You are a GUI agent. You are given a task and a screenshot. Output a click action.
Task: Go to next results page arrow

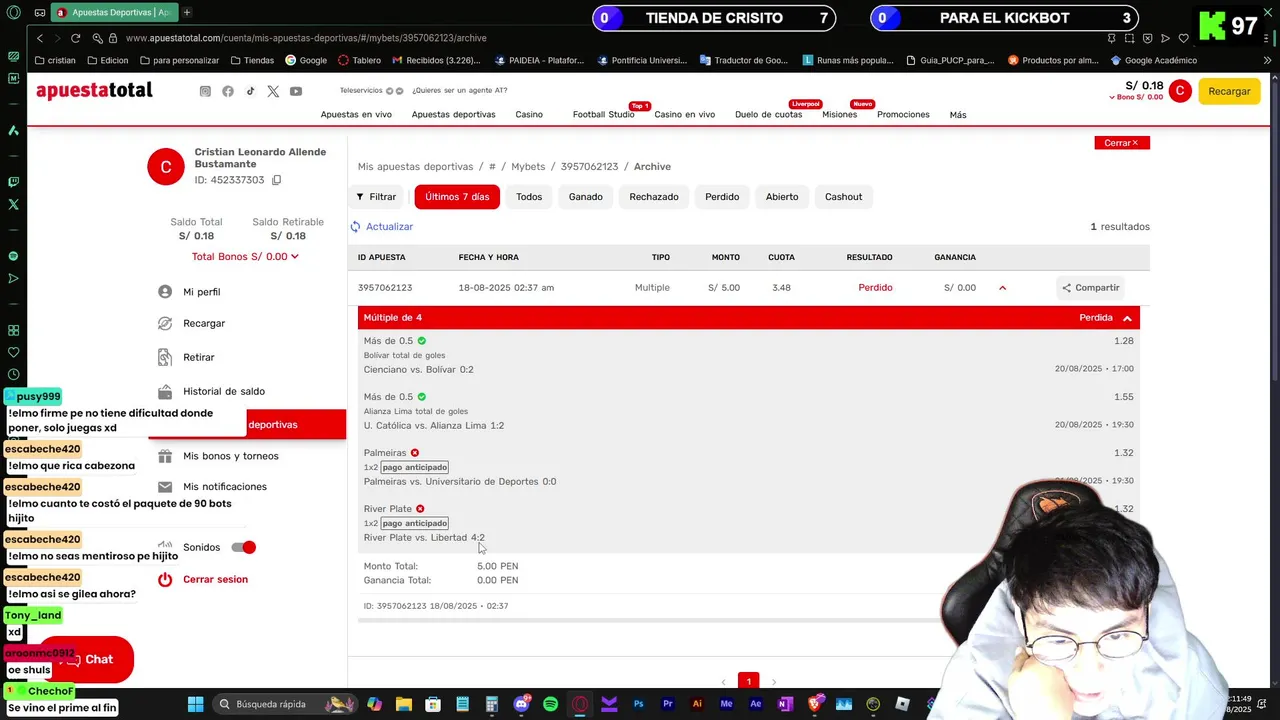pos(773,682)
